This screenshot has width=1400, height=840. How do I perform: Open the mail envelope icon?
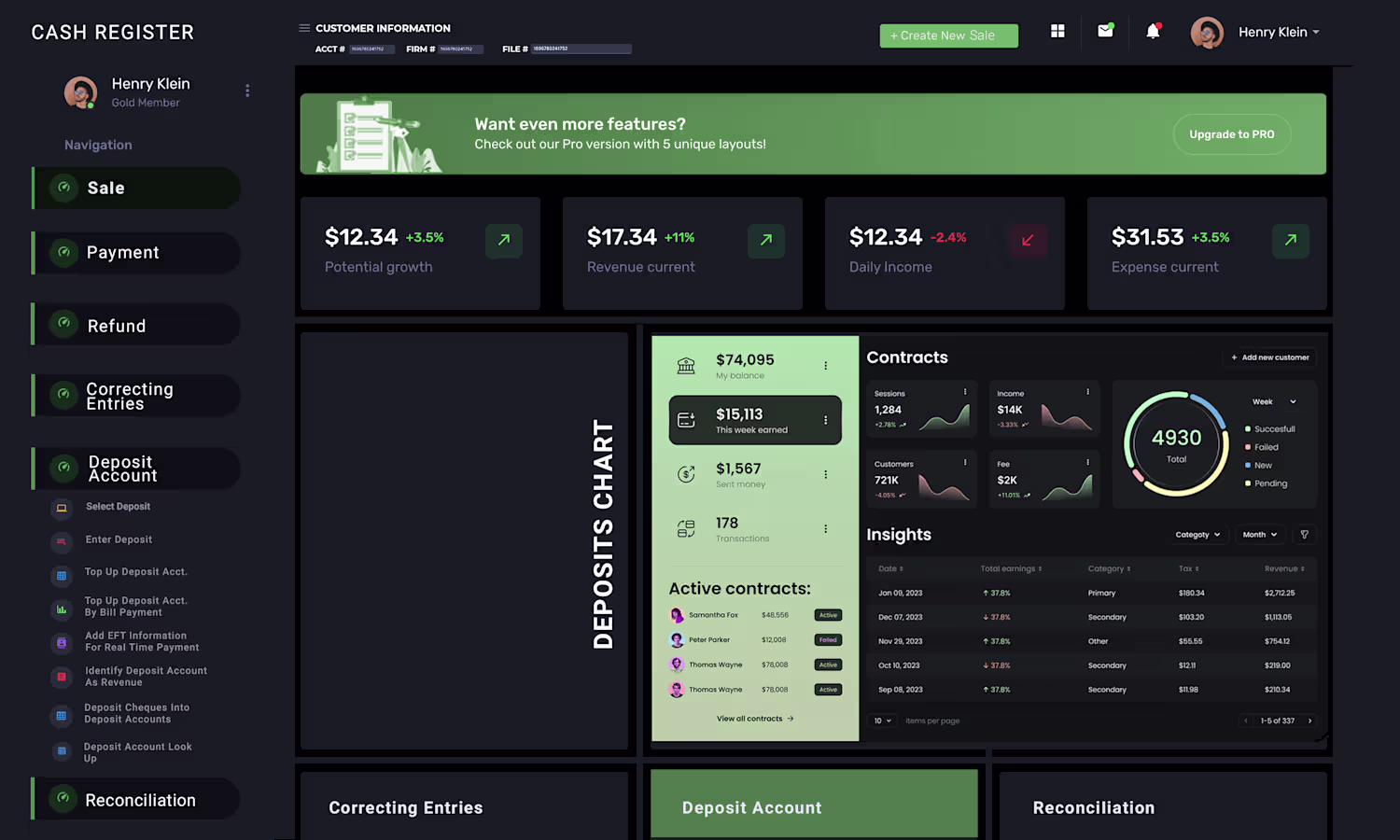(1105, 31)
